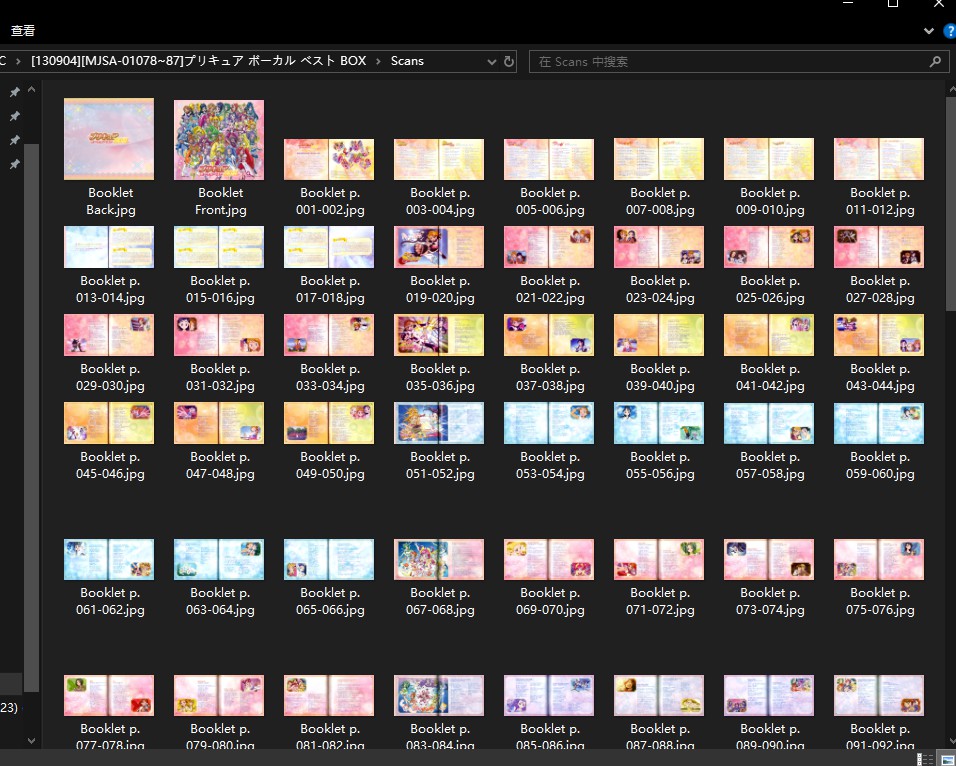Select Booklet Front.jpg thumbnail
The height and width of the screenshot is (766, 956).
219,140
